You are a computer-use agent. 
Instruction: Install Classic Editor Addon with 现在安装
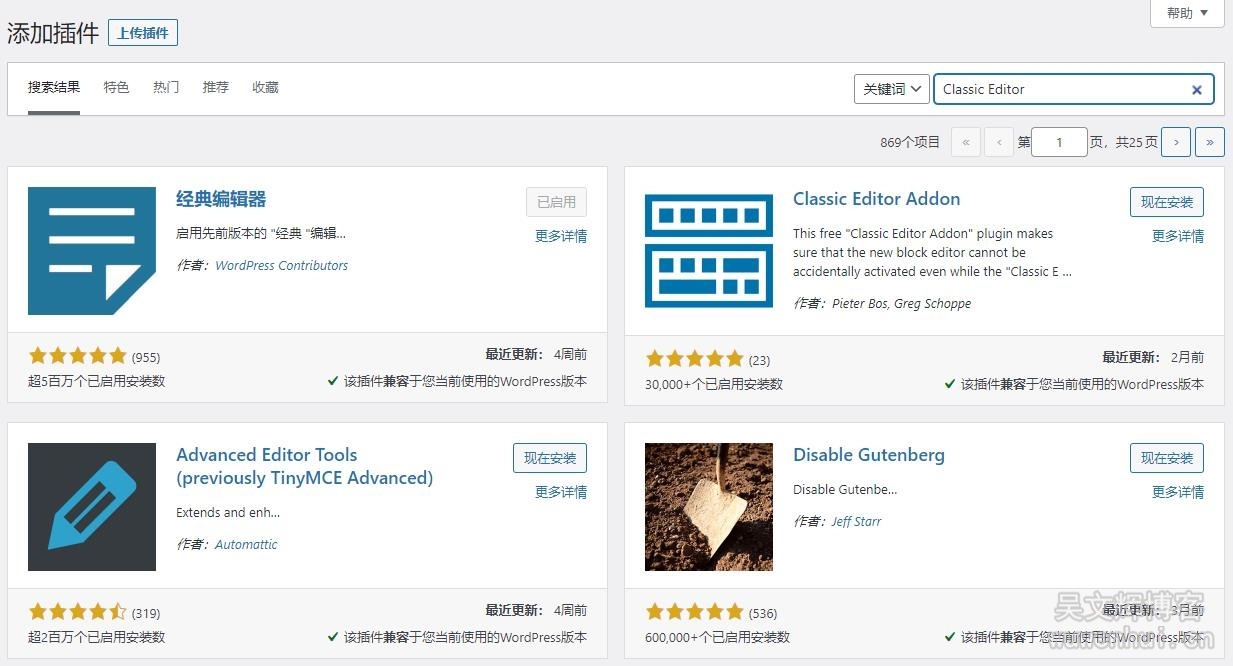click(x=1166, y=202)
